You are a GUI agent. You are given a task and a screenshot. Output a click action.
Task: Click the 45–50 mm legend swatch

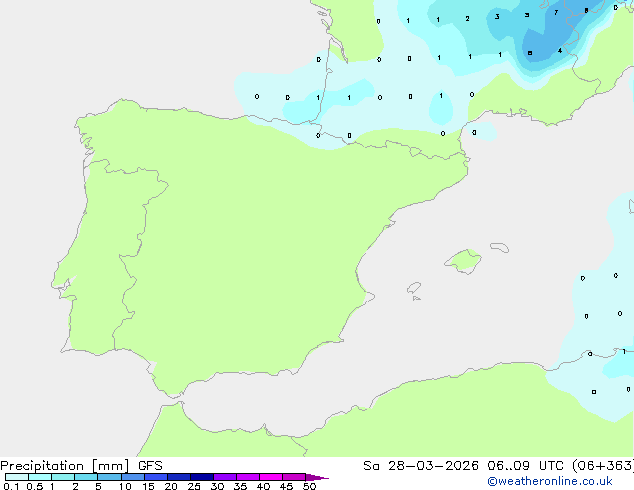[294, 477]
